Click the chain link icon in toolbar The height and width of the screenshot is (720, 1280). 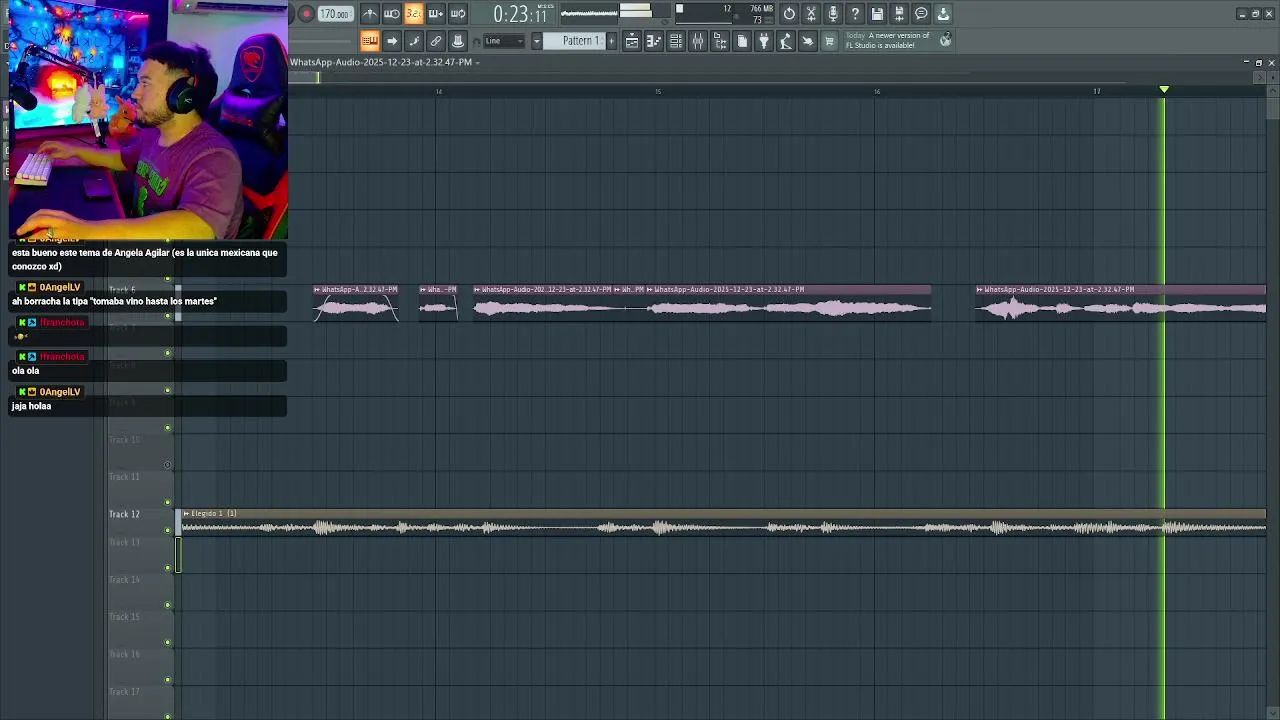tap(436, 41)
